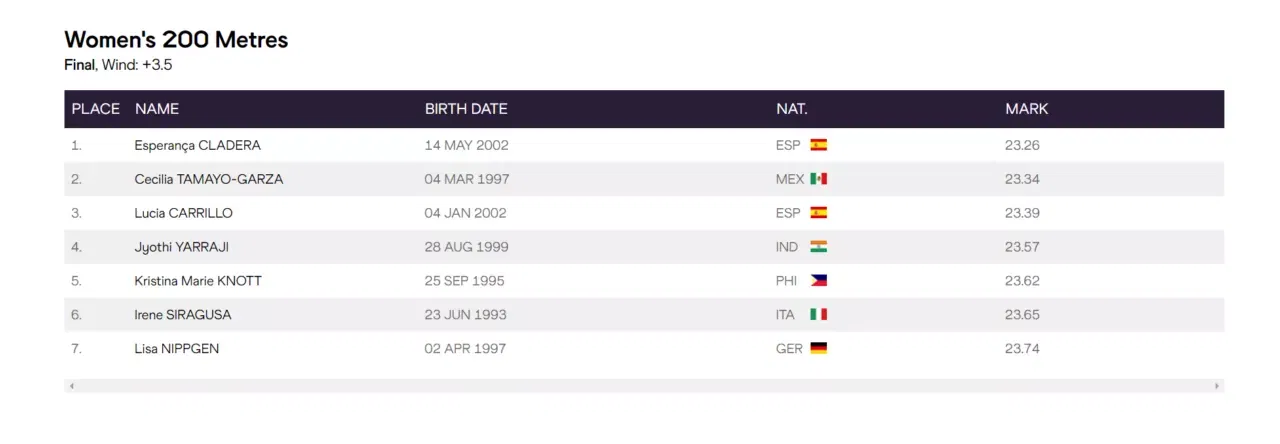Open Cecilia TAMAYO-GARZA's profile link
Image resolution: width=1280 pixels, height=444 pixels.
click(208, 179)
